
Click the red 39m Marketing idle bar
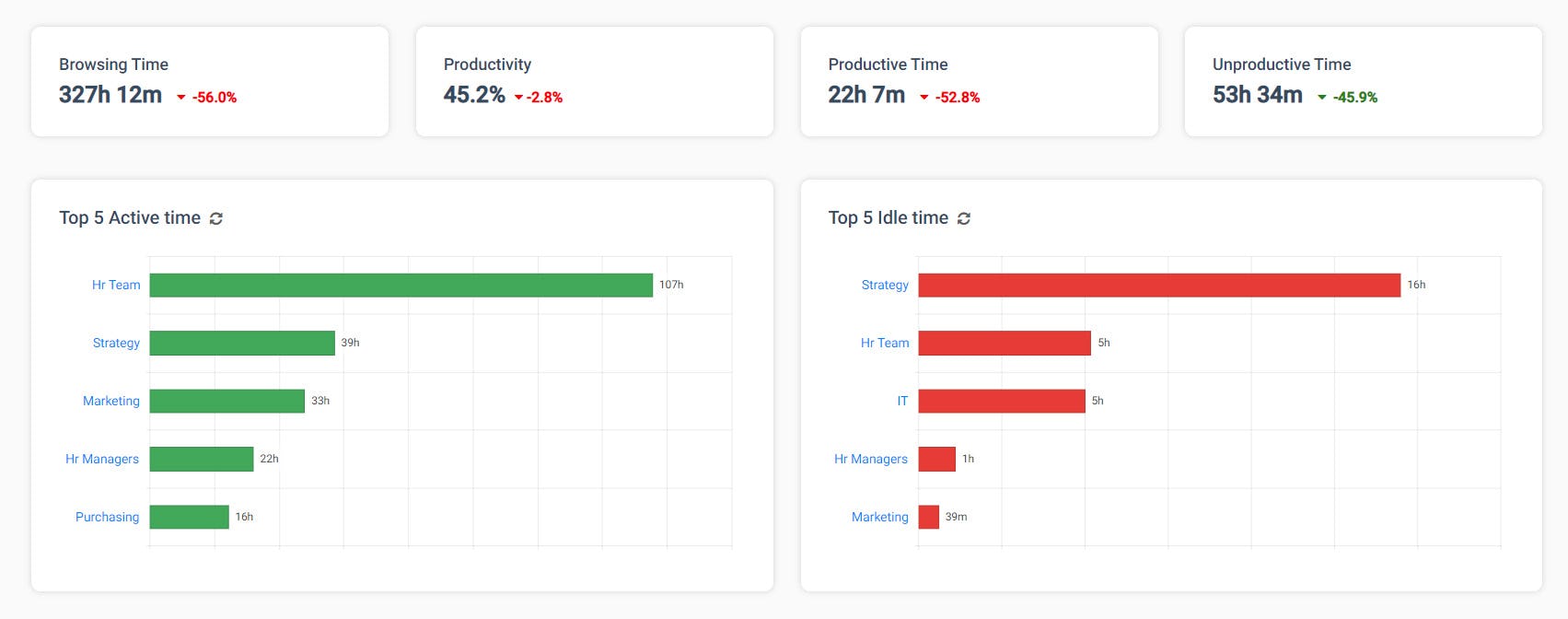point(928,517)
